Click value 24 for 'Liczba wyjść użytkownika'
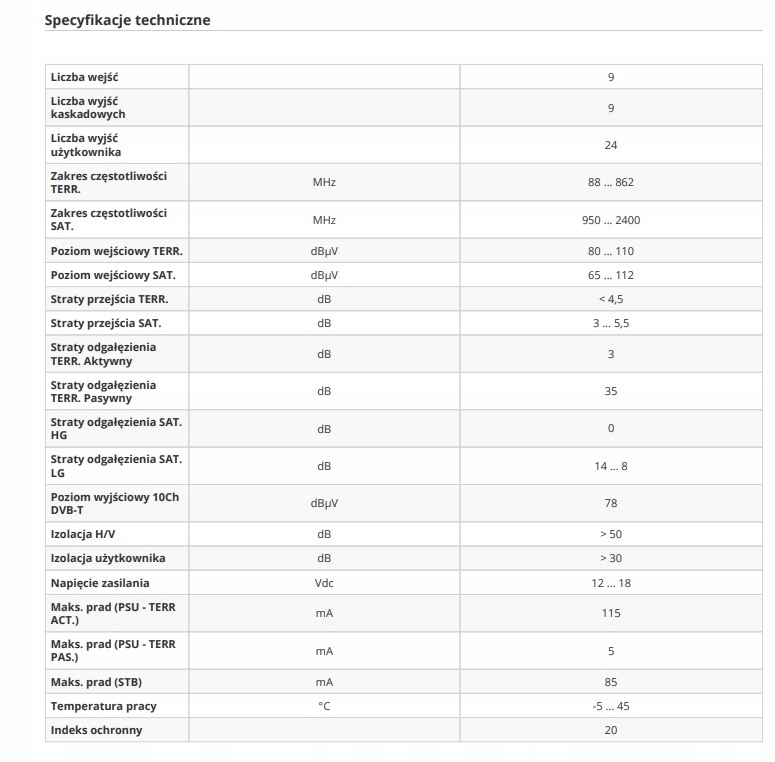Viewport: 775px width, 762px height. [611, 145]
